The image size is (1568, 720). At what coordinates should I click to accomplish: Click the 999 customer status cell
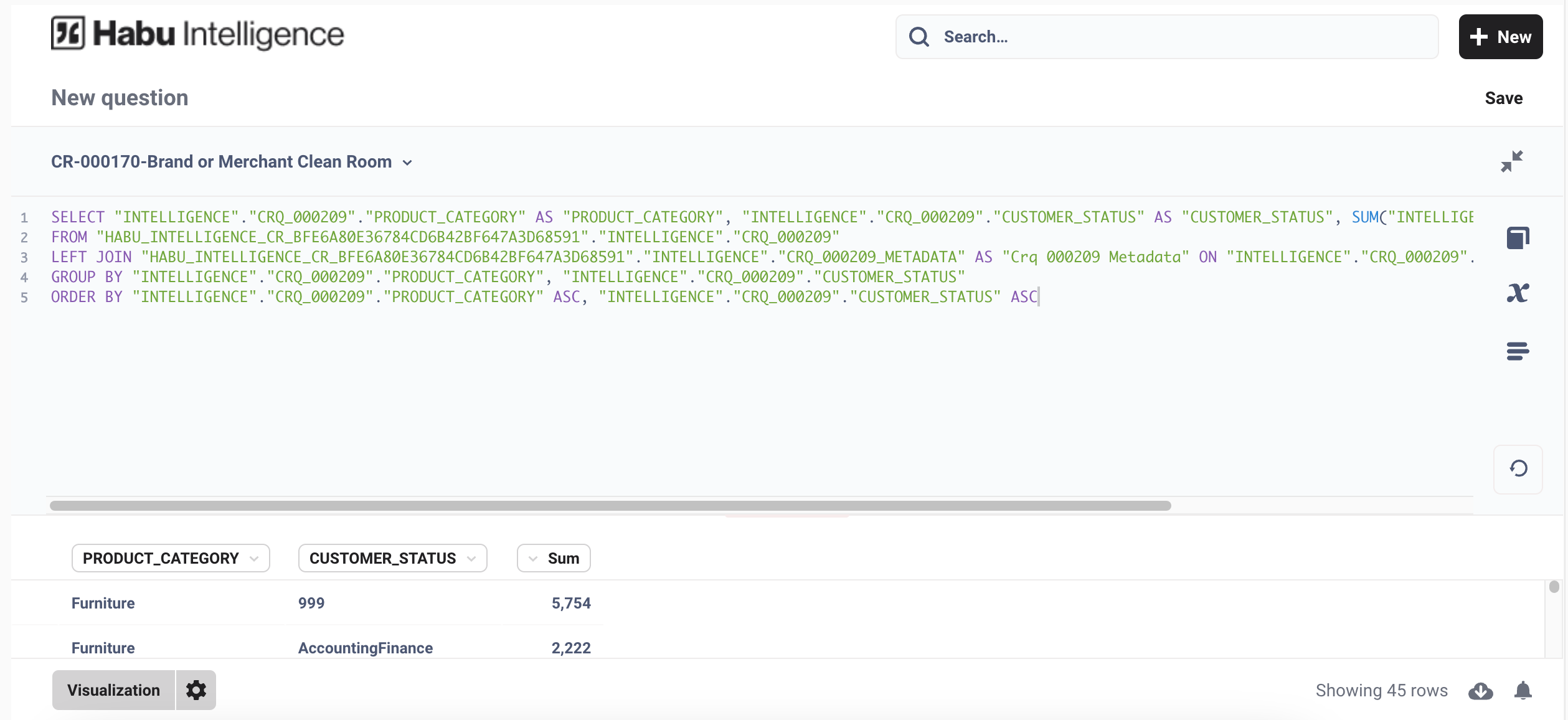click(x=311, y=603)
